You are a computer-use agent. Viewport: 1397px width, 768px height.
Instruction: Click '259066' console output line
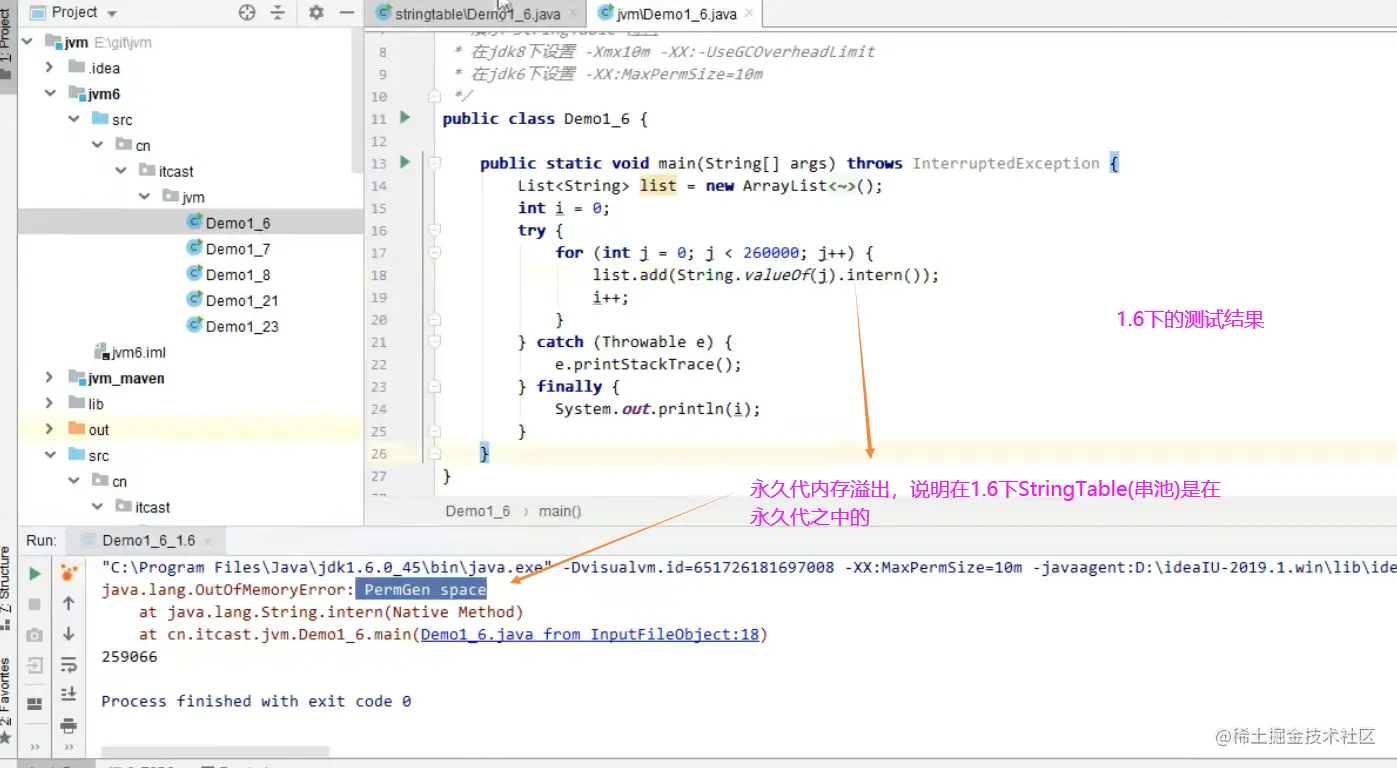point(129,657)
